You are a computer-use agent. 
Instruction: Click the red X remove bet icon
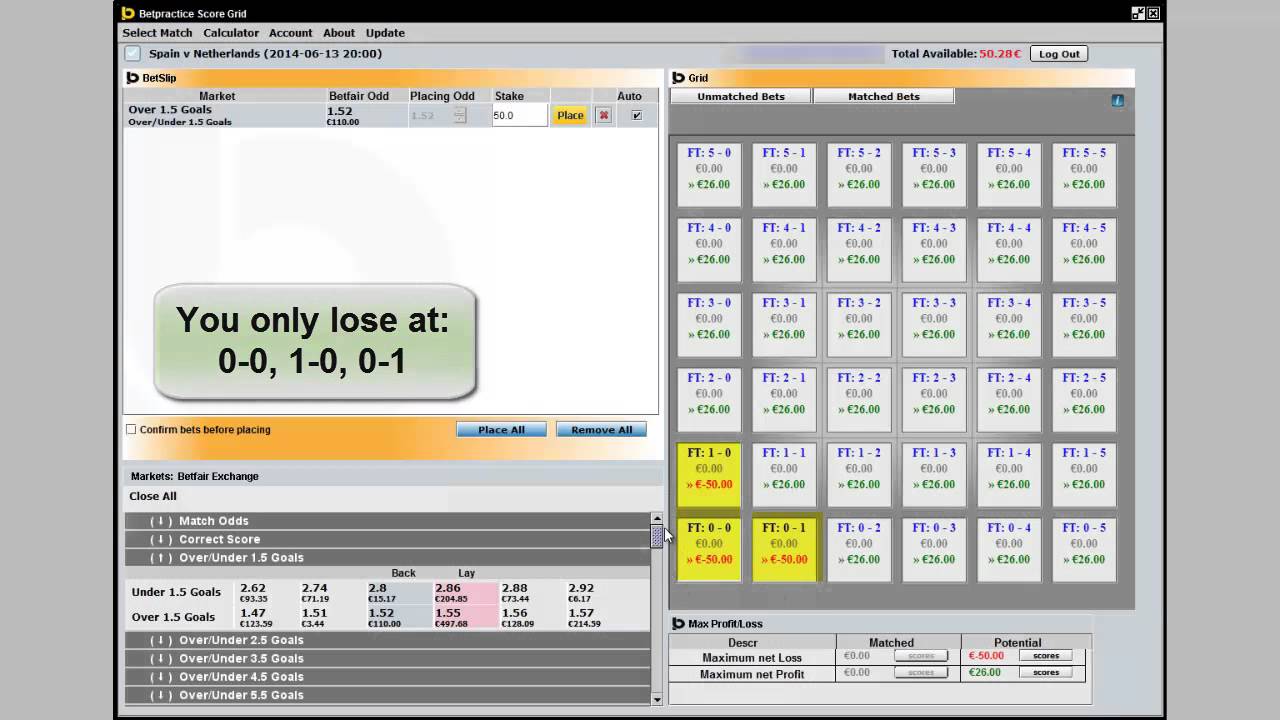click(x=603, y=115)
